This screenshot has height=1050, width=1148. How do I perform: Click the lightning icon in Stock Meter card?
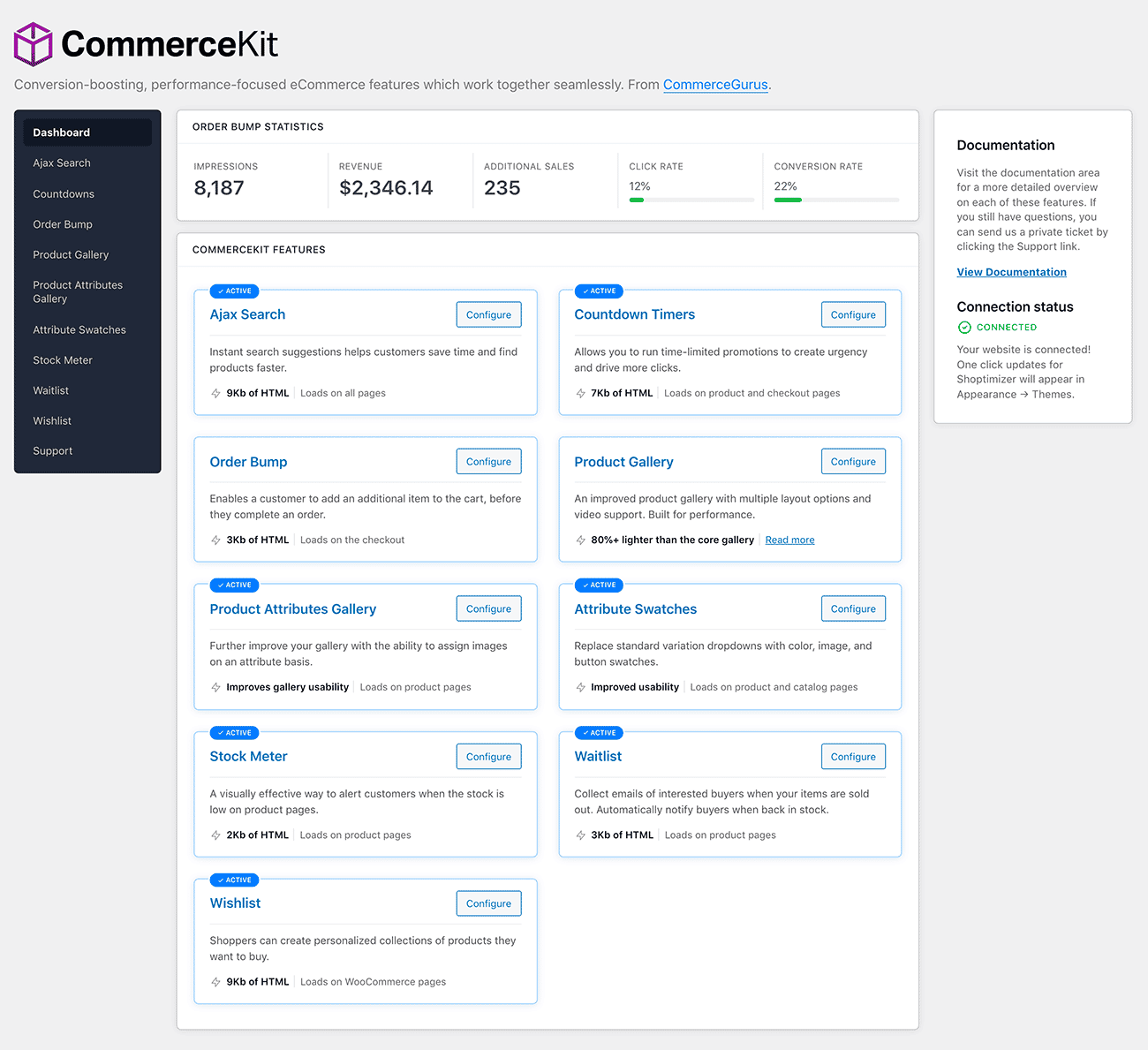(215, 835)
